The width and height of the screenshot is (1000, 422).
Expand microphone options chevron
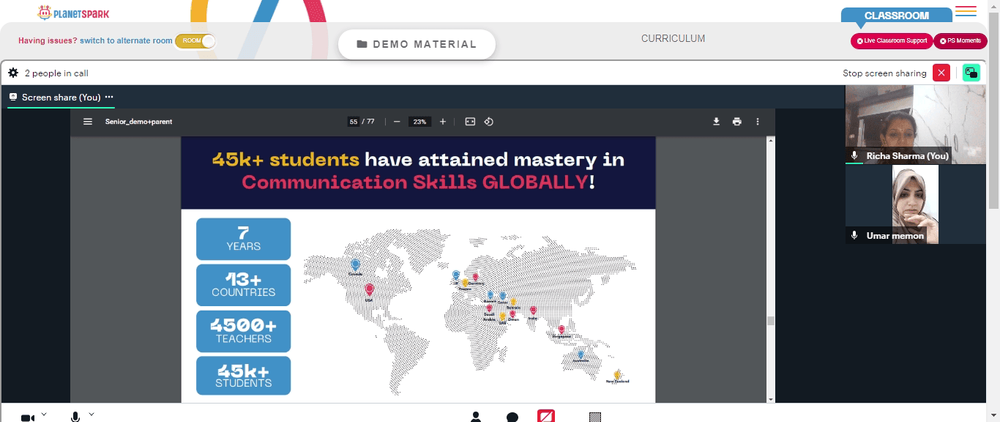point(91,414)
